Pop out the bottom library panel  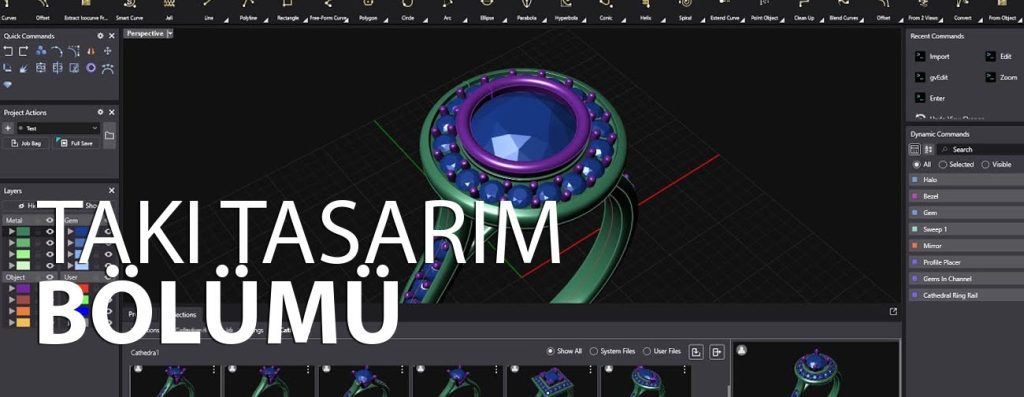(x=893, y=311)
